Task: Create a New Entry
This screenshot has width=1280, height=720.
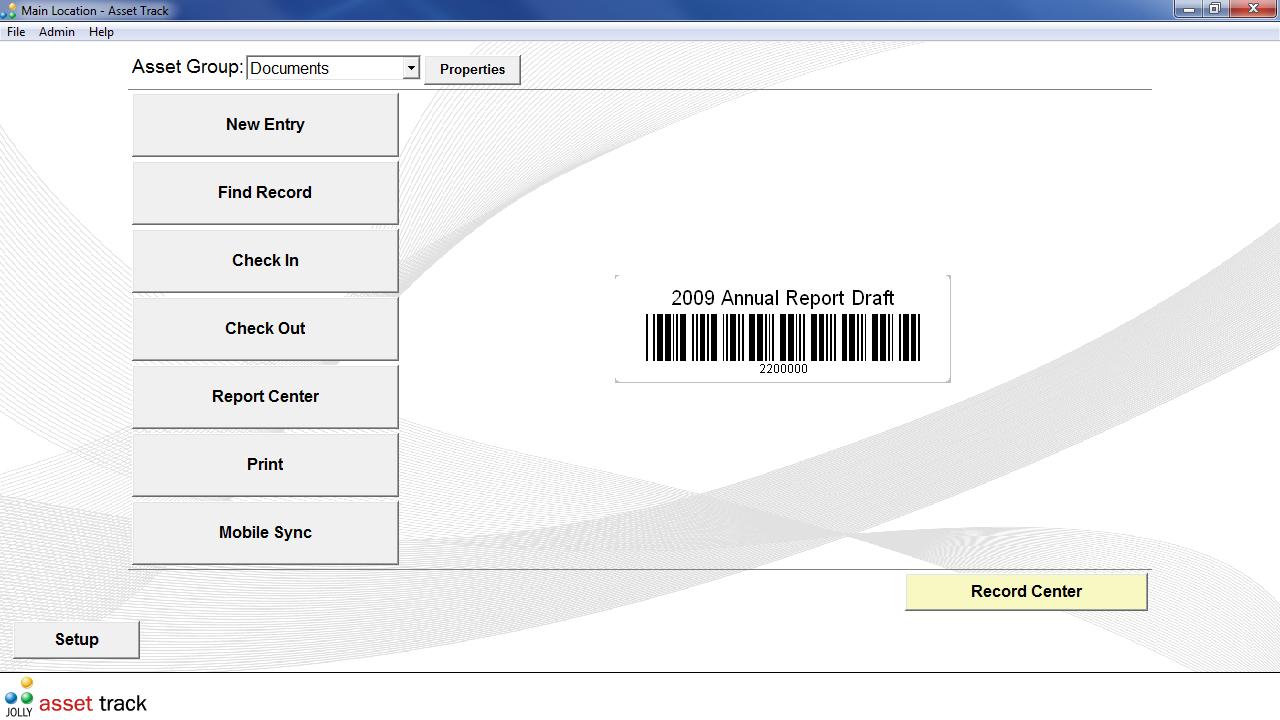Action: (x=265, y=125)
